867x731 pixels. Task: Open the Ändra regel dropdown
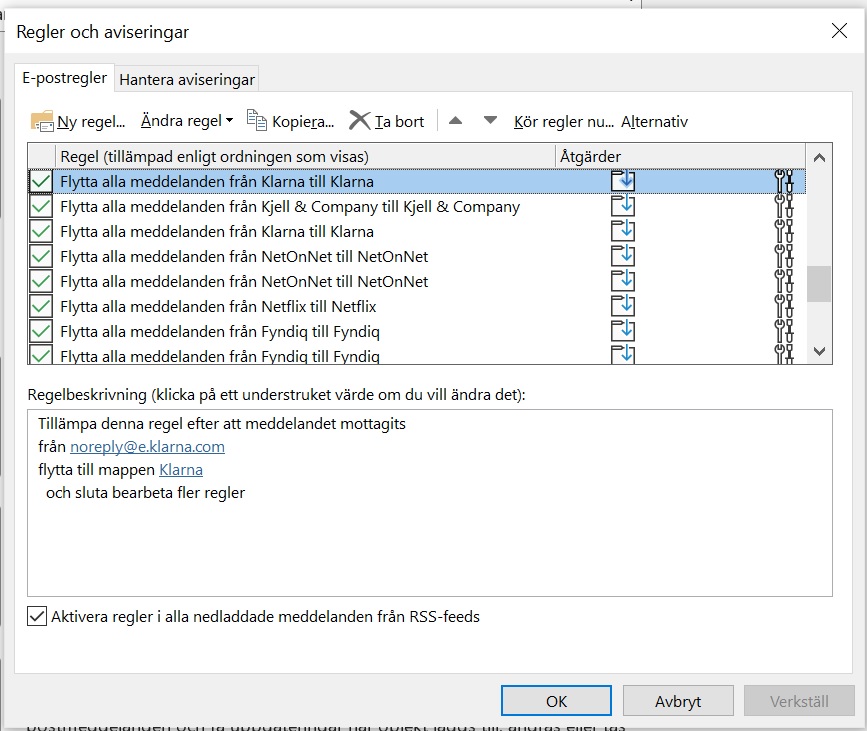pyautogui.click(x=186, y=121)
